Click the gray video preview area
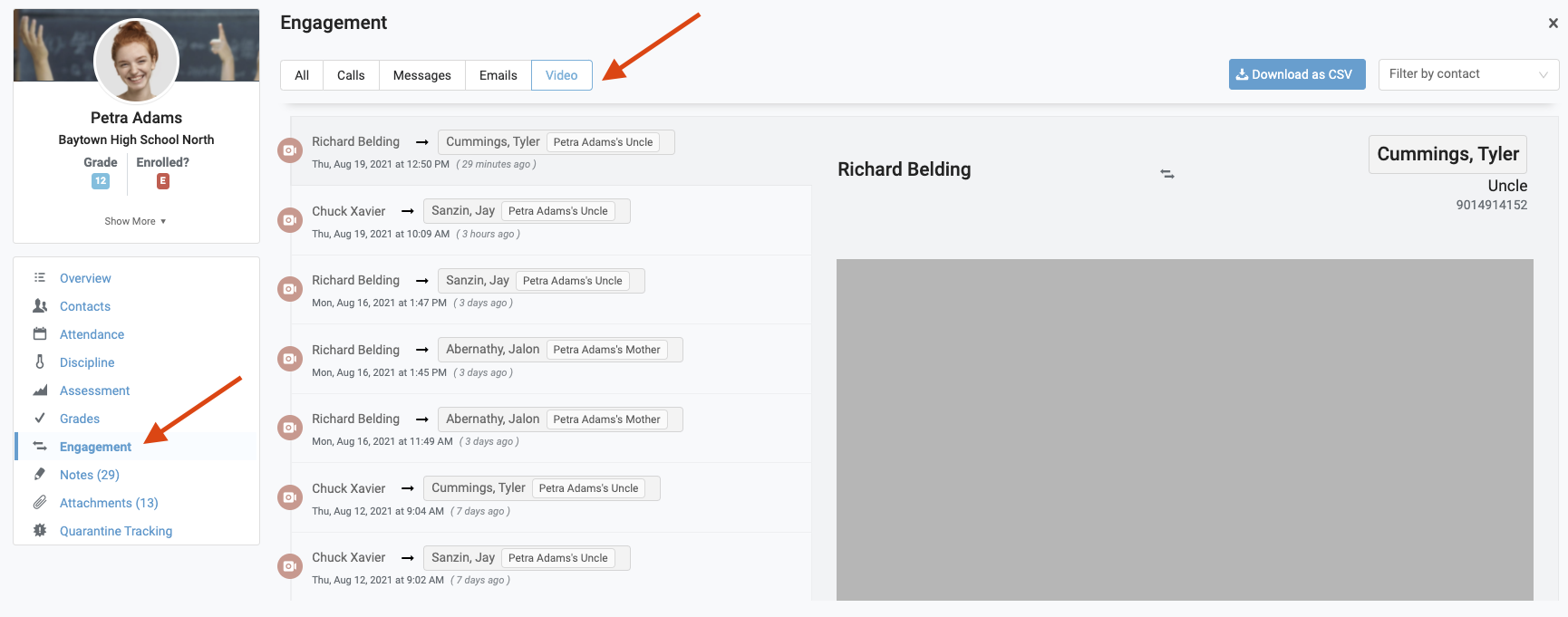 pos(1185,429)
